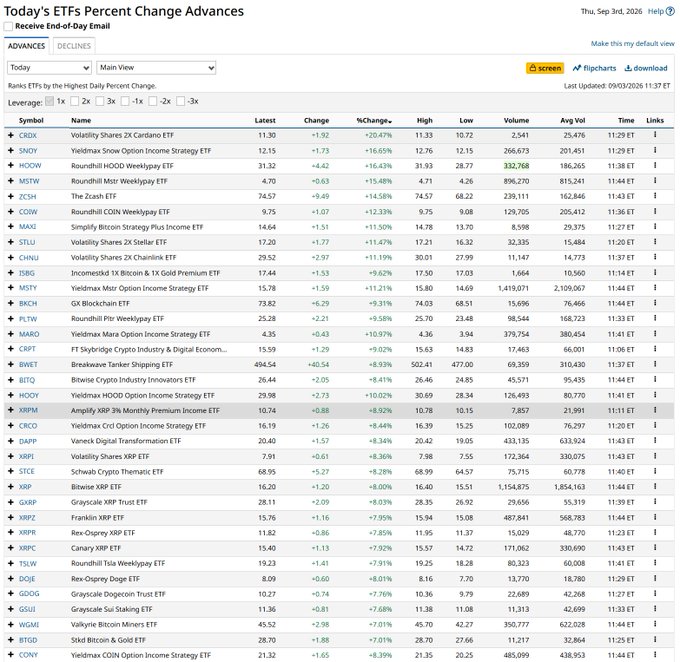Open the GXRP symbol link

(28, 502)
